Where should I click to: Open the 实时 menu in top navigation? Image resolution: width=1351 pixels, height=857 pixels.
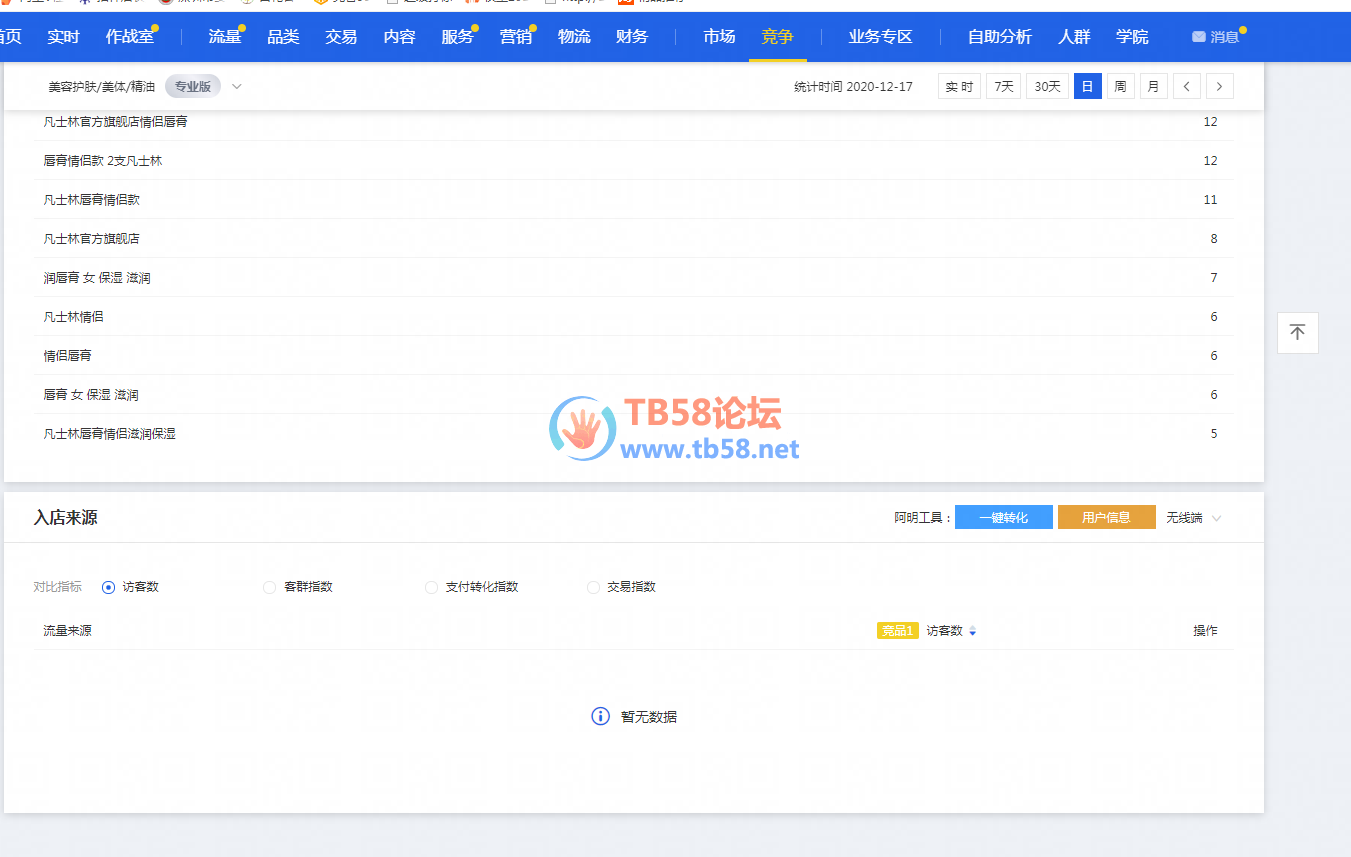(63, 37)
